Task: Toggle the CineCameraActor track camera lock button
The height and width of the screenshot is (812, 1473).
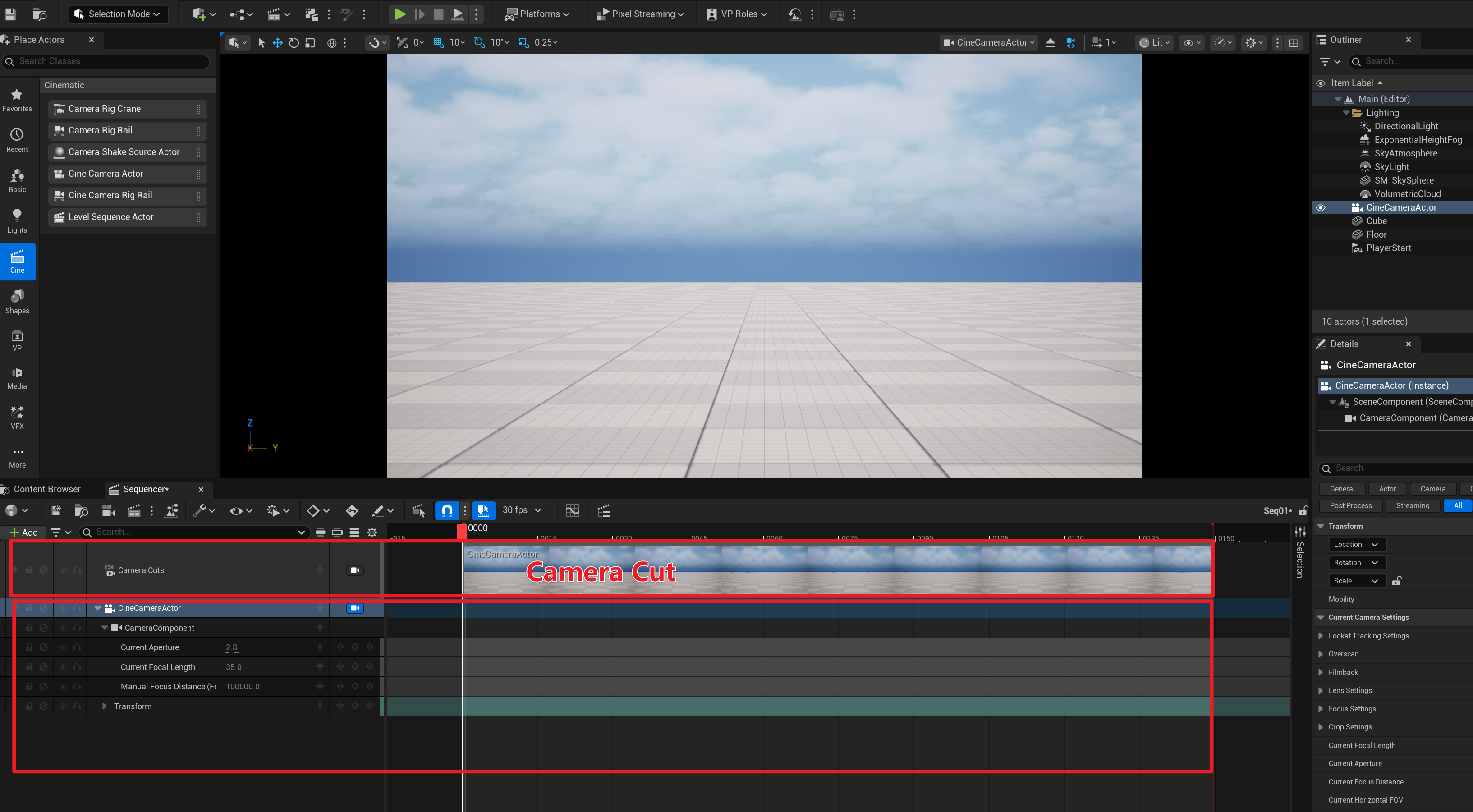Action: coord(354,608)
